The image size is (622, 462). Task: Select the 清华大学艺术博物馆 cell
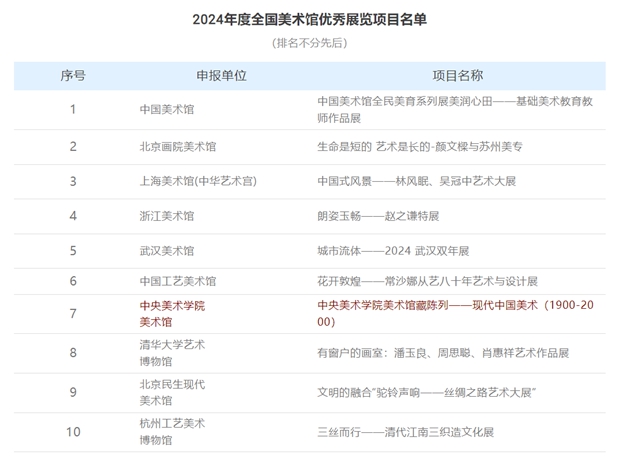tap(172, 353)
